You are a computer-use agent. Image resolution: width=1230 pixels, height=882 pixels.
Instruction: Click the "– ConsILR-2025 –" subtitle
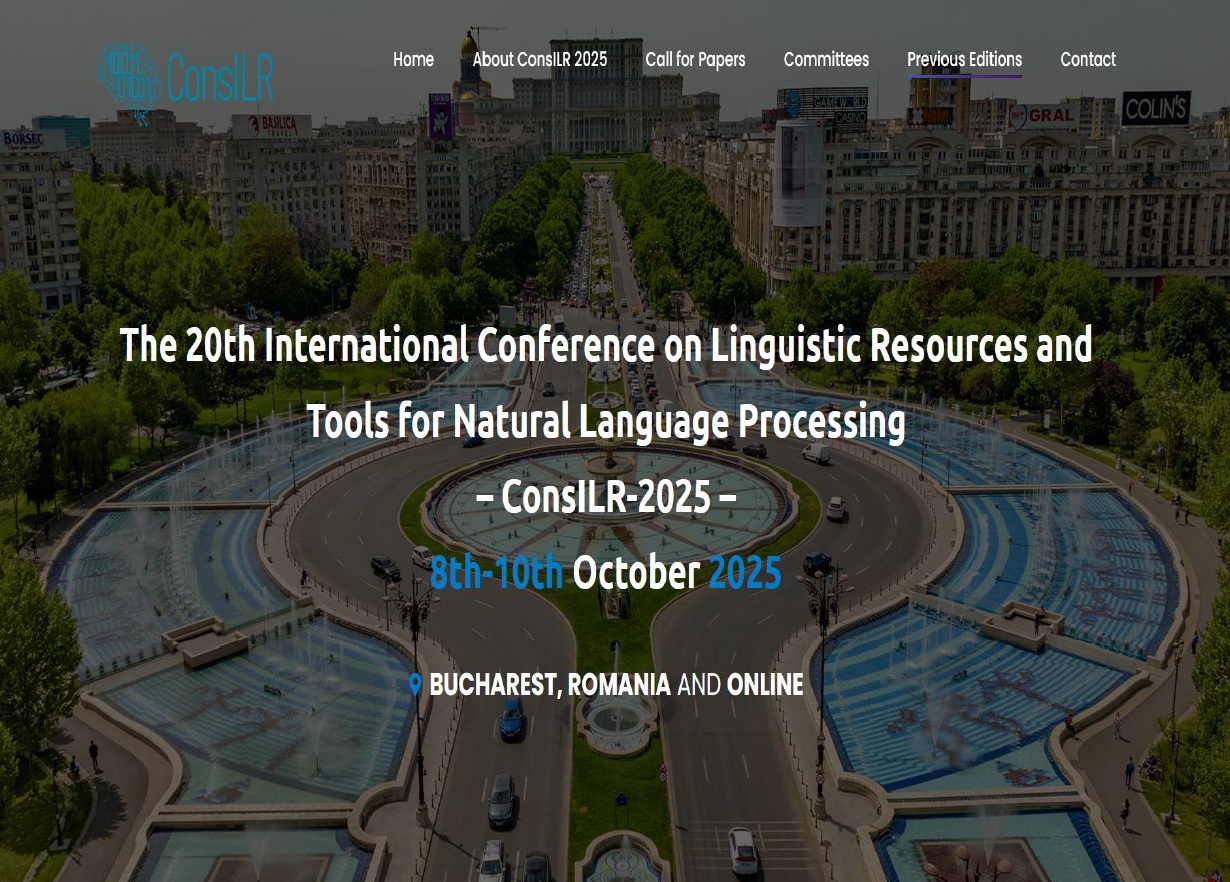[606, 497]
